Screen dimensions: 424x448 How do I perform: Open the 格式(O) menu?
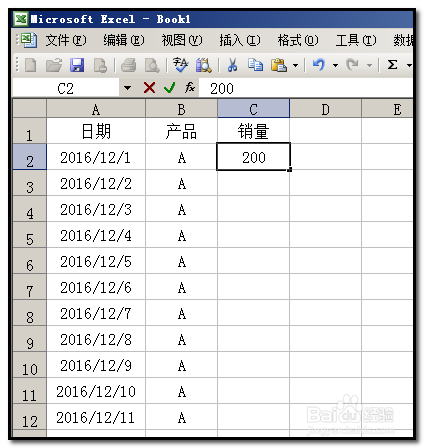click(298, 40)
